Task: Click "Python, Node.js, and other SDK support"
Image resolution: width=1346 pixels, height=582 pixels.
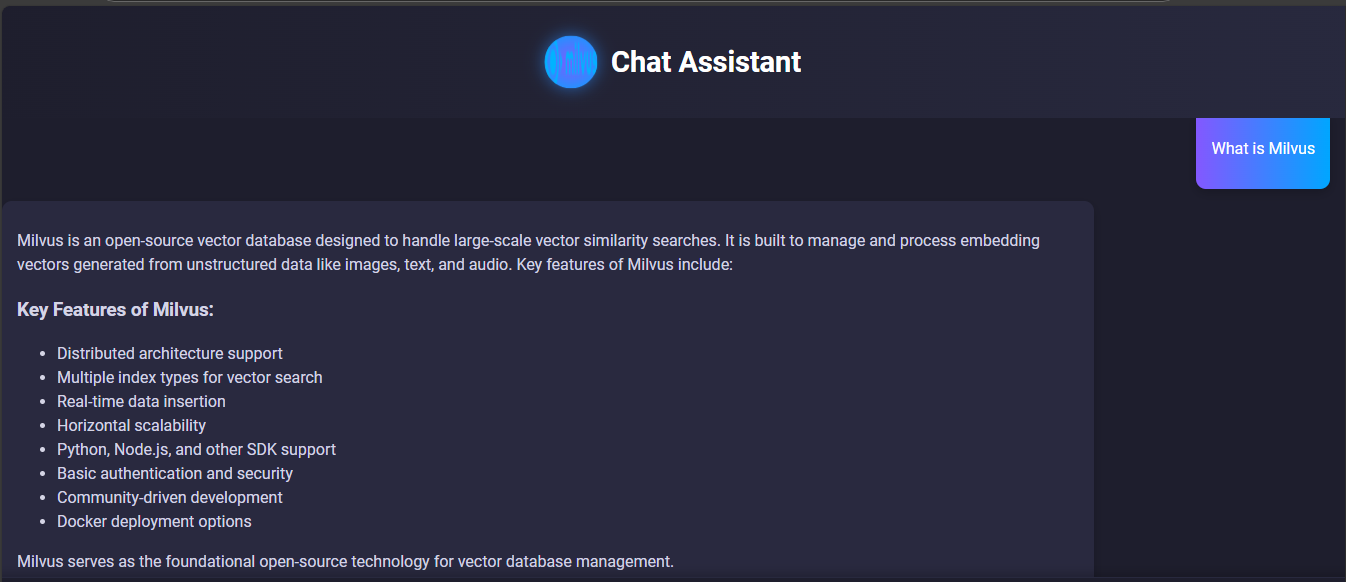Action: click(196, 450)
